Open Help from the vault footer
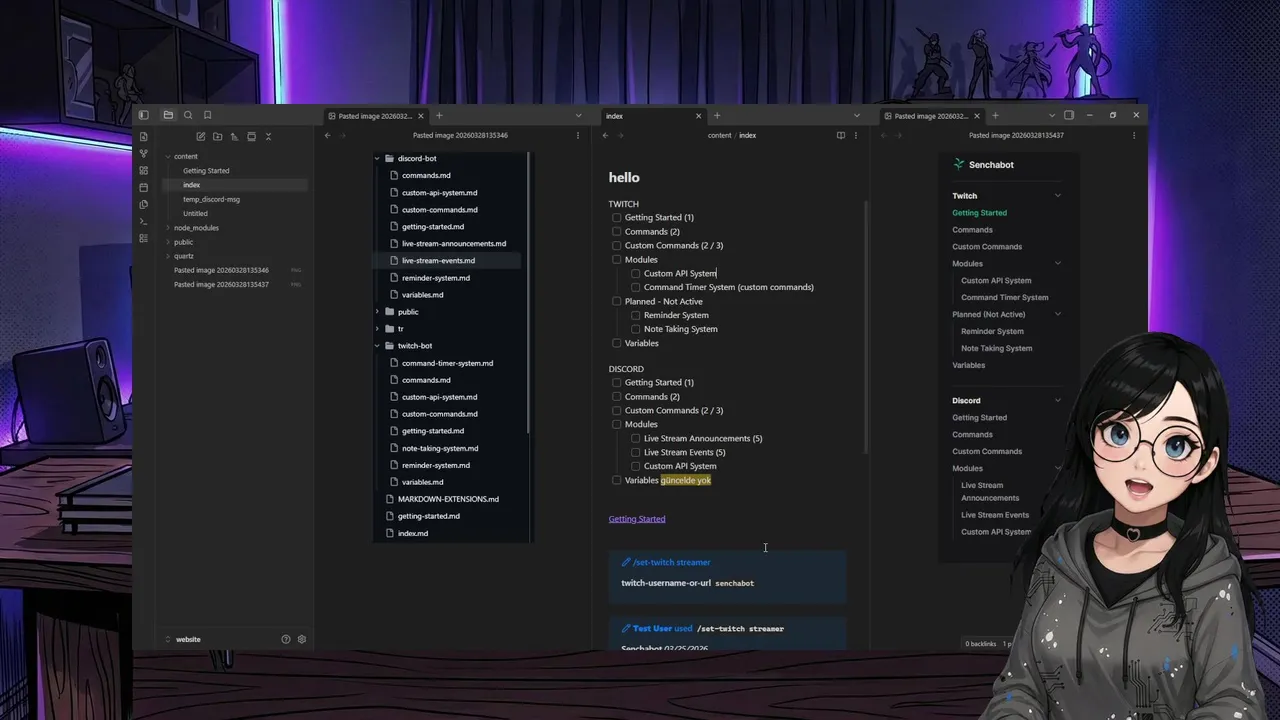The width and height of the screenshot is (1280, 720). coord(286,639)
